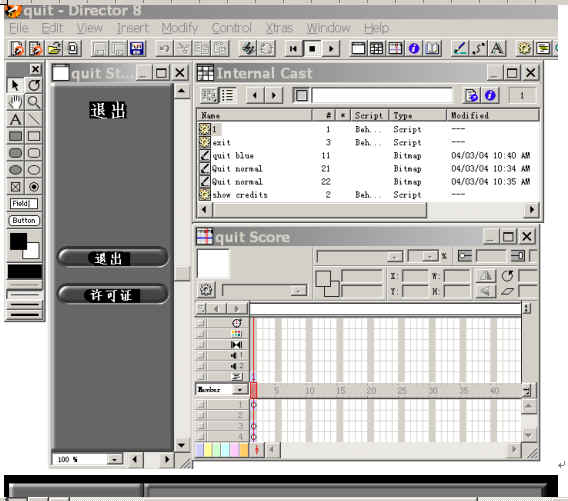The height and width of the screenshot is (501, 568).
Task: Select the Text tool
Action: 15,120
